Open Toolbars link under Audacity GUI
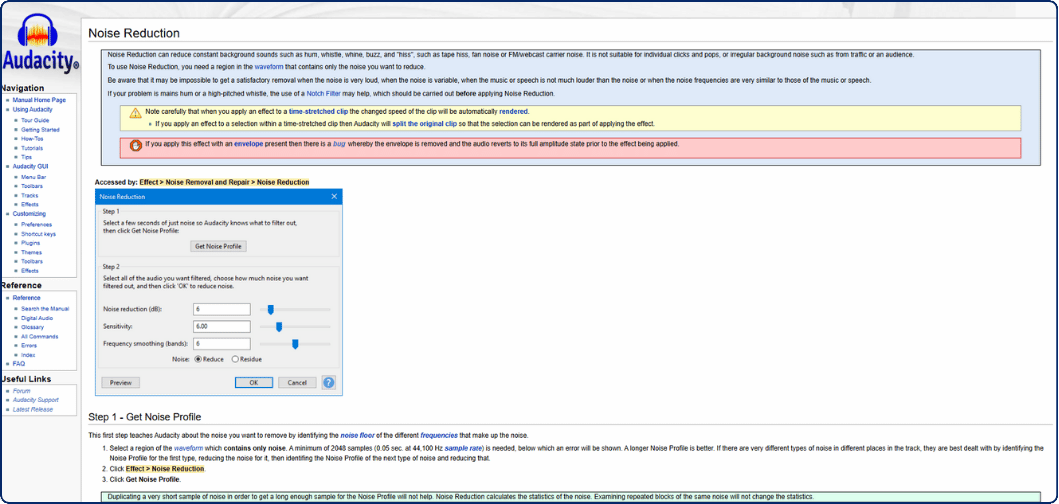 coord(32,186)
